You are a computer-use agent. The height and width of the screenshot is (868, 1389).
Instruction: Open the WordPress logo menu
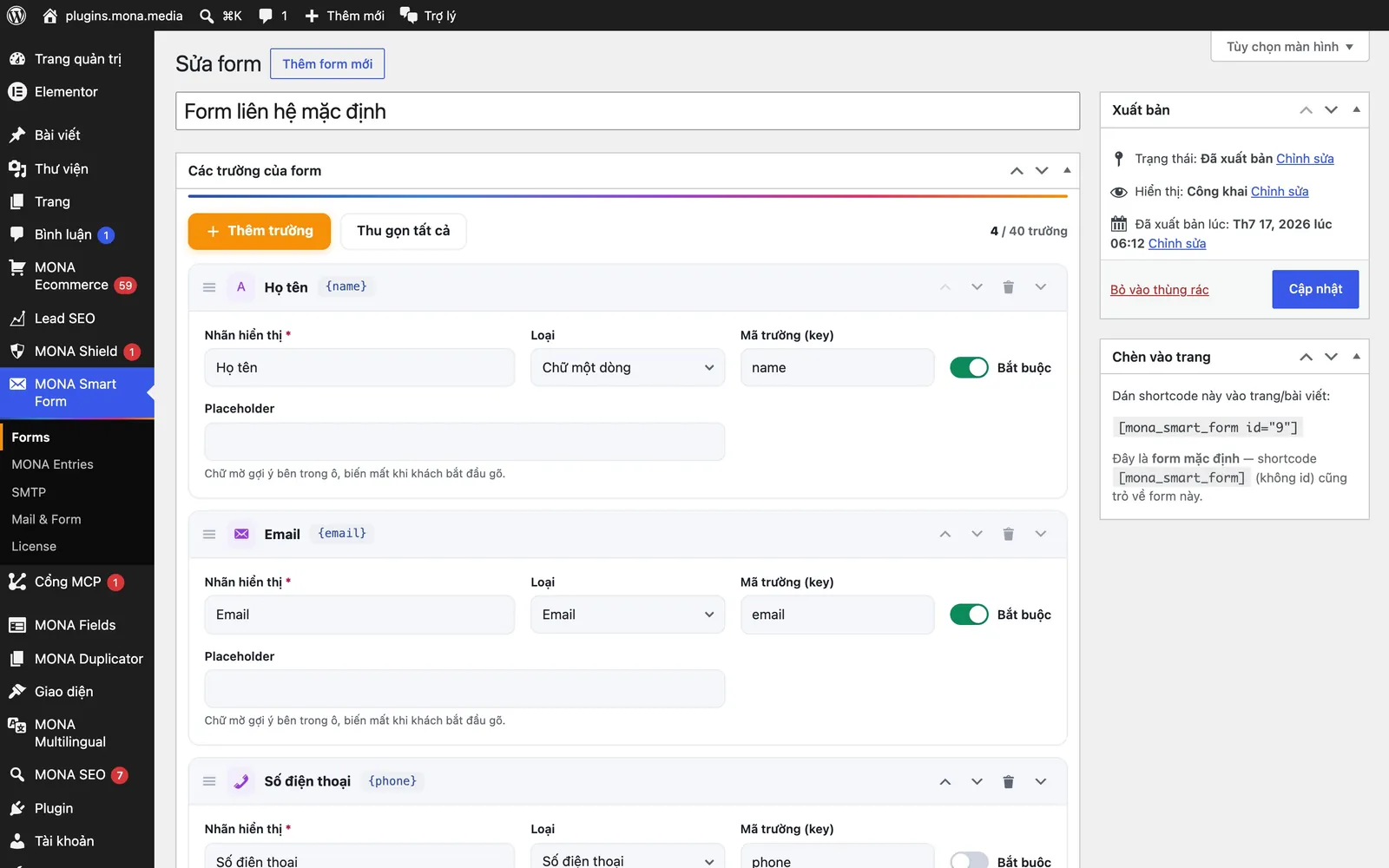(16, 16)
